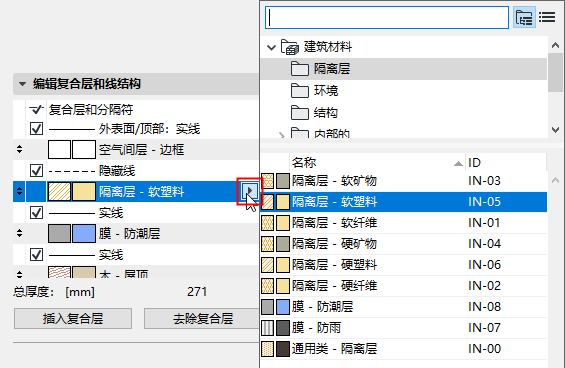Click total thickness value 271
The height and width of the screenshot is (368, 565).
point(197,292)
